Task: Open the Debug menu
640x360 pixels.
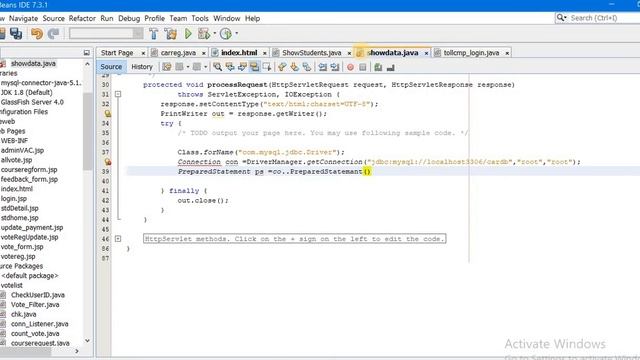Action: click(129, 18)
